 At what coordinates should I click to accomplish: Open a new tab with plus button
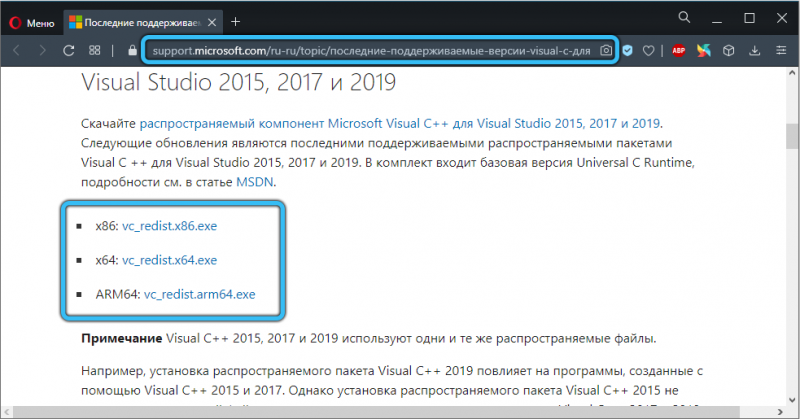pos(235,22)
